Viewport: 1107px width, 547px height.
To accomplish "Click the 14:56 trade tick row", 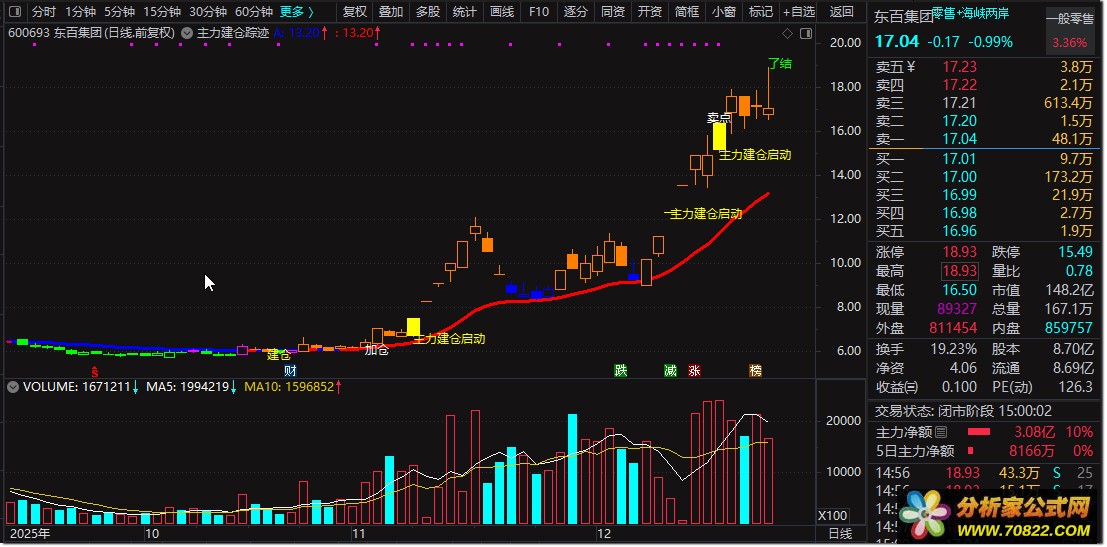I will click(984, 471).
